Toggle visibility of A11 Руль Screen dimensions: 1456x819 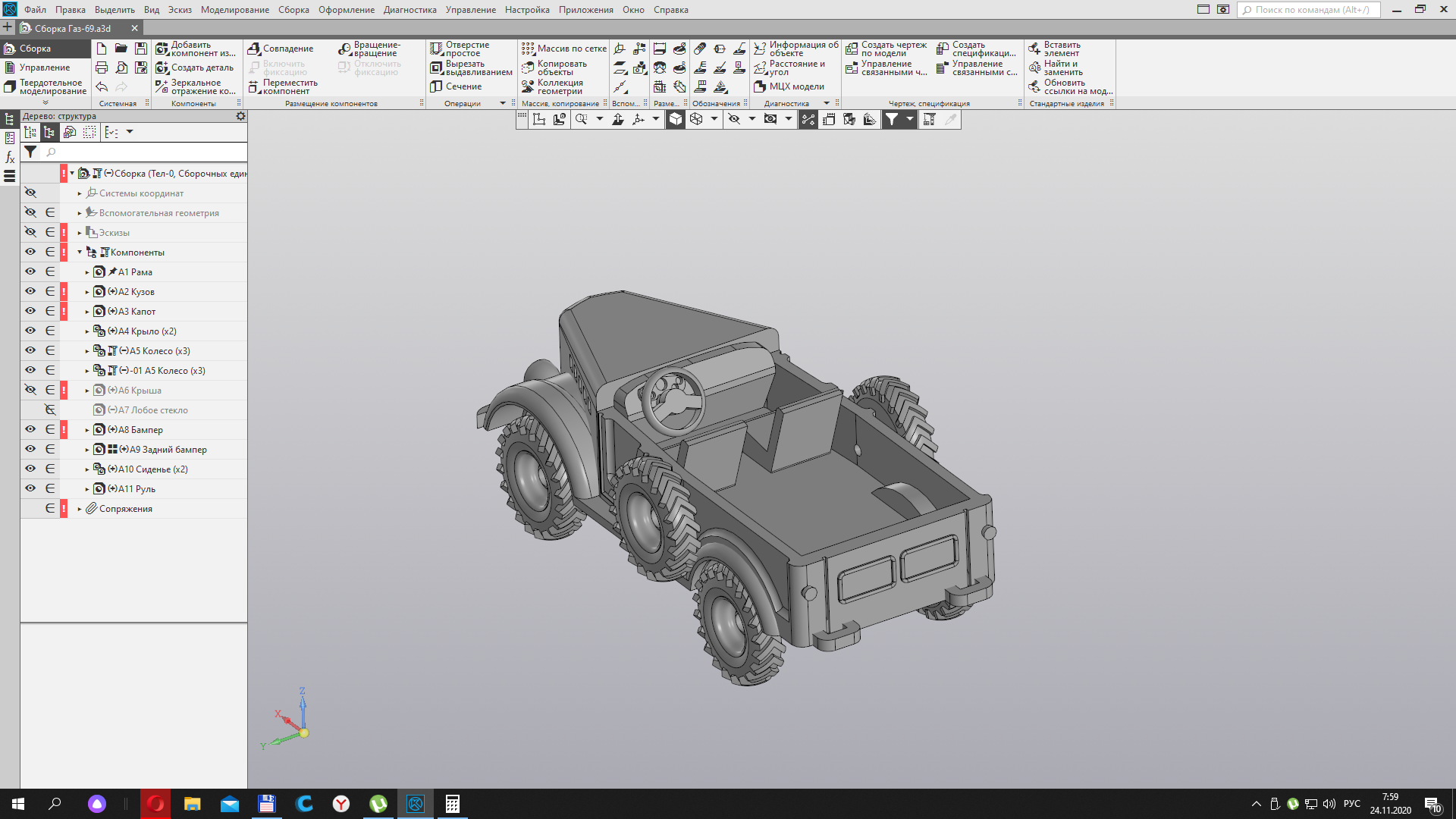pos(30,488)
